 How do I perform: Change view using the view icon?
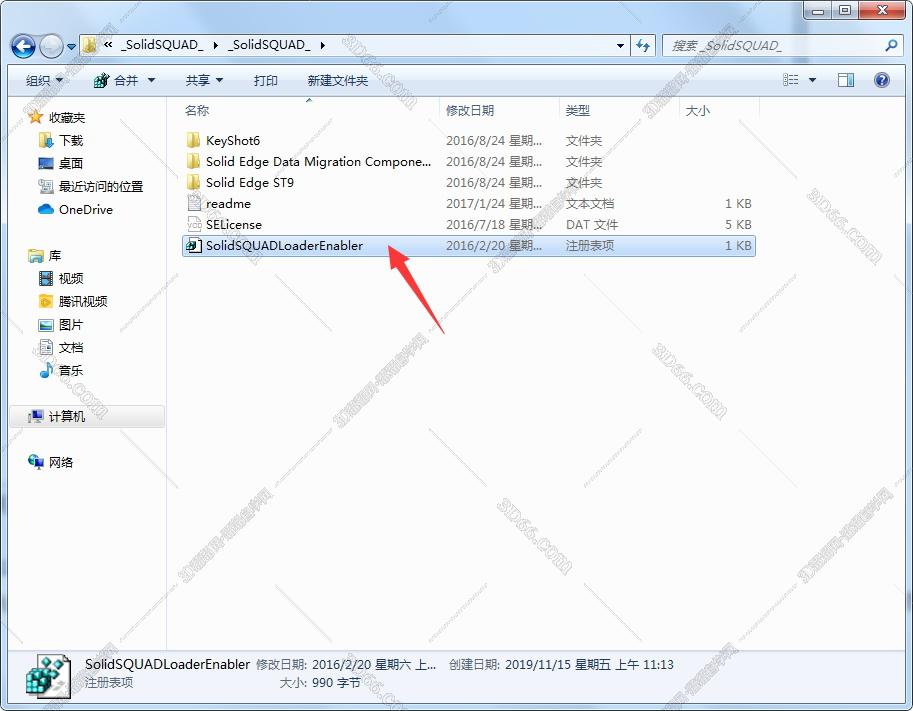point(790,80)
